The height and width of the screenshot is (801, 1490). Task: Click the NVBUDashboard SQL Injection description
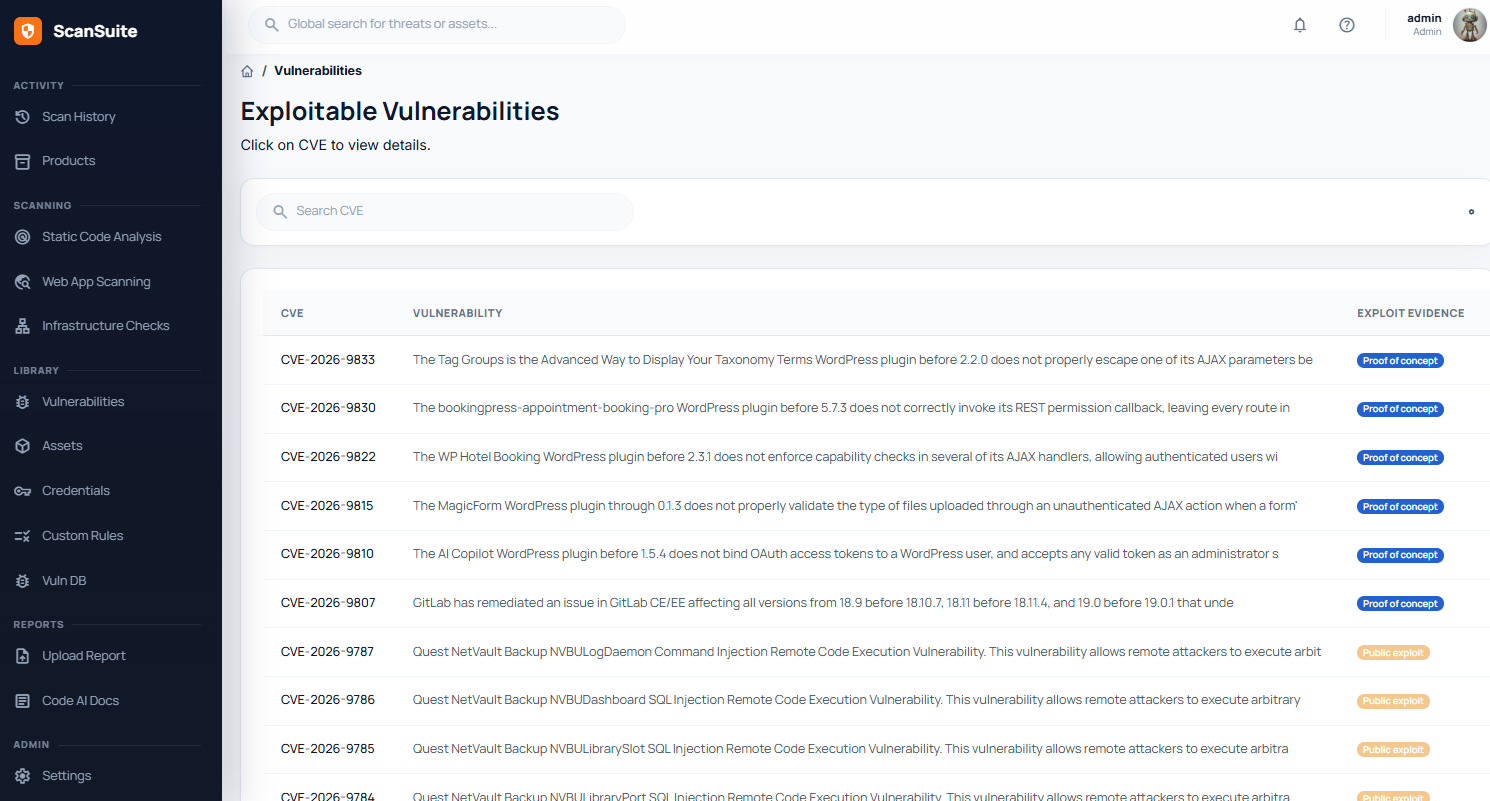click(857, 700)
